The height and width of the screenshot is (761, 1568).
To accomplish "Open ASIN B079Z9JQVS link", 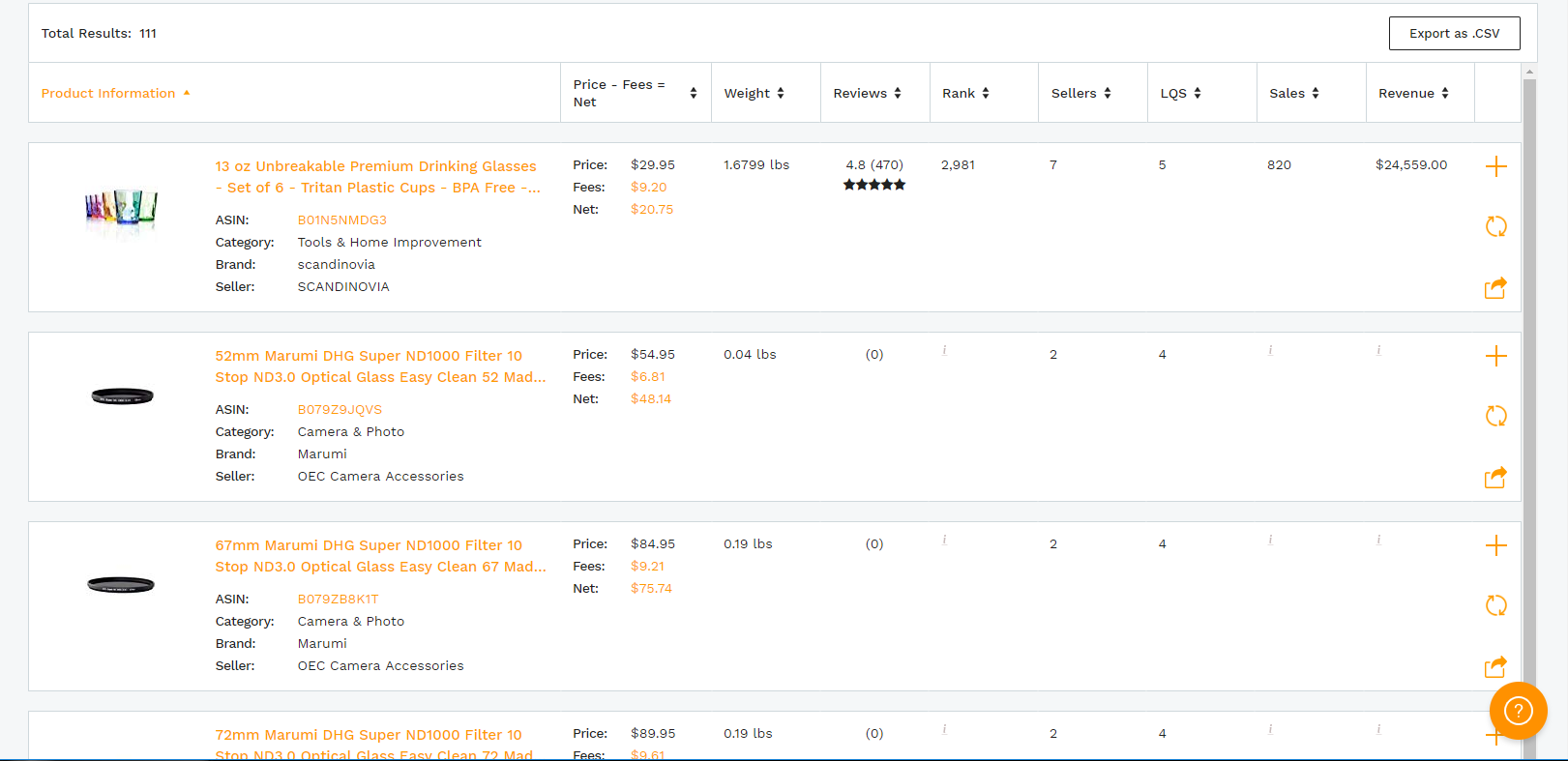I will (340, 409).
